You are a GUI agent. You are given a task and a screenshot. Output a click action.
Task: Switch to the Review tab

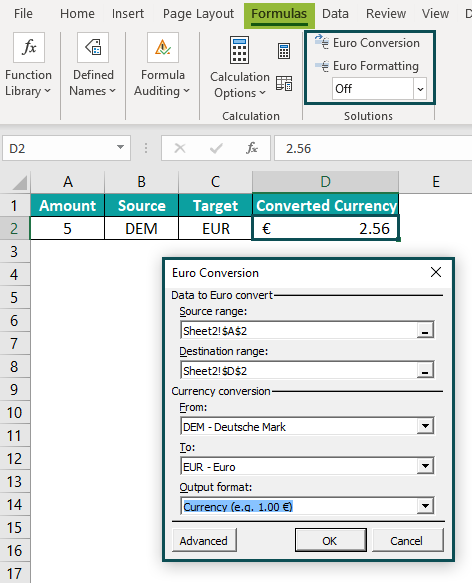coord(386,14)
